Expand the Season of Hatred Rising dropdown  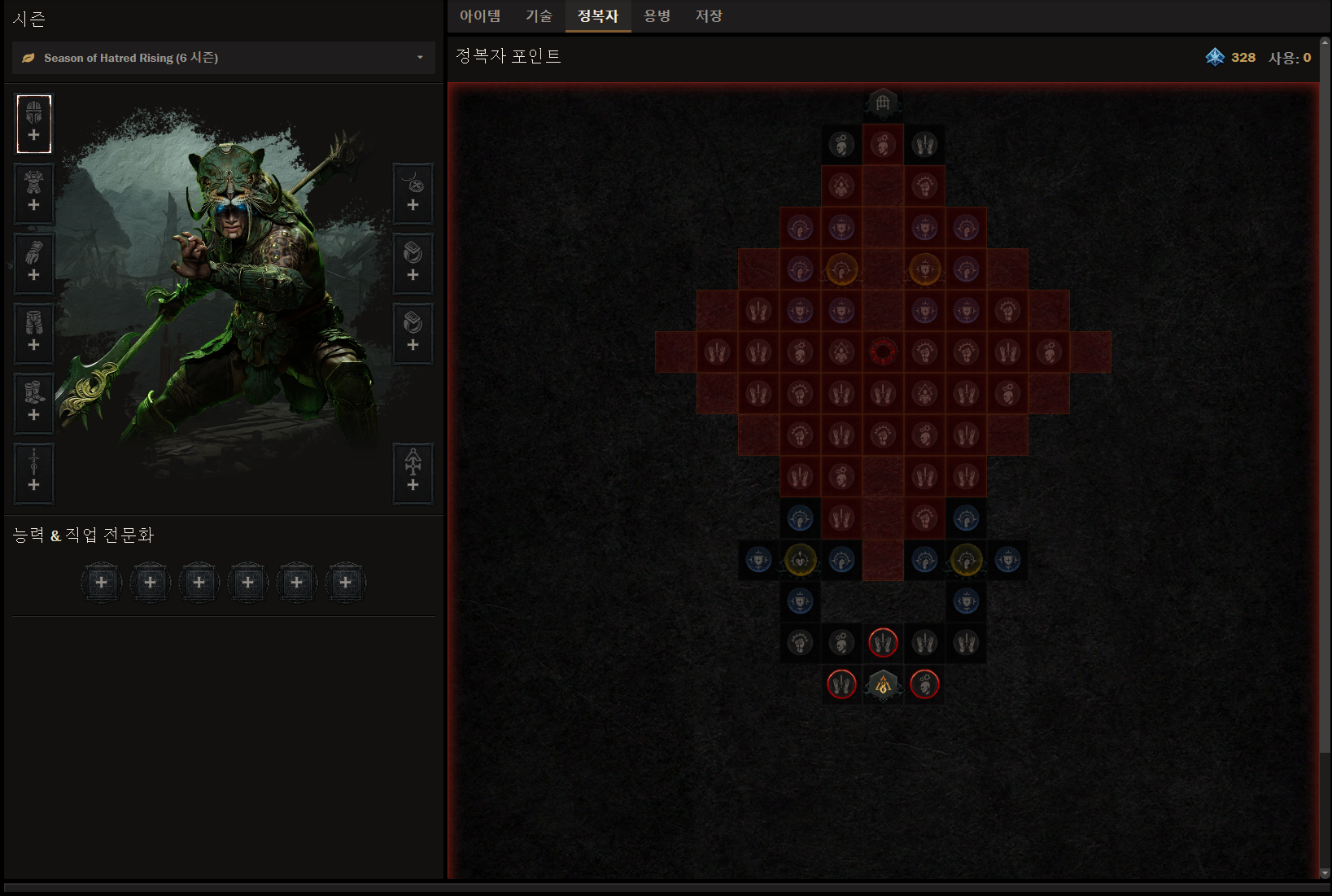[x=224, y=58]
